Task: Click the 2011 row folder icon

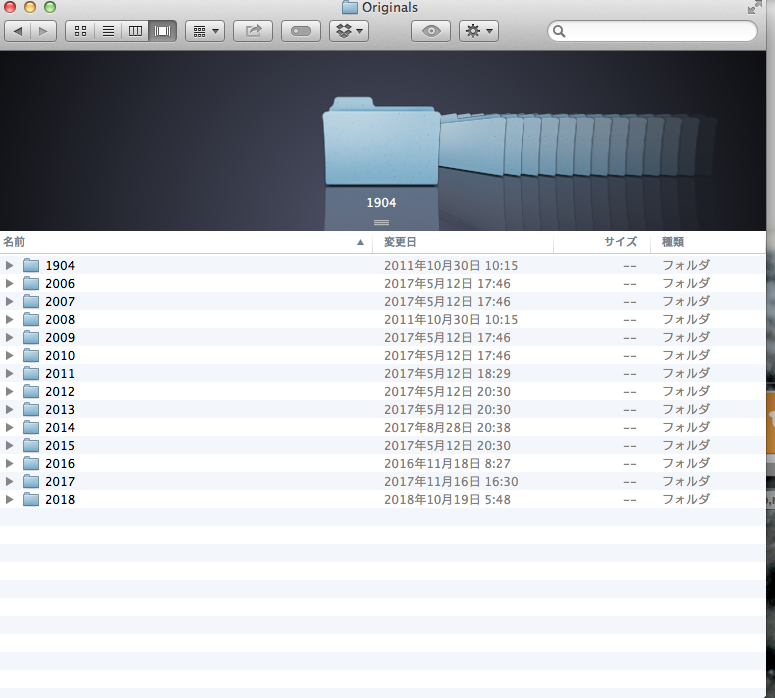Action: point(31,373)
